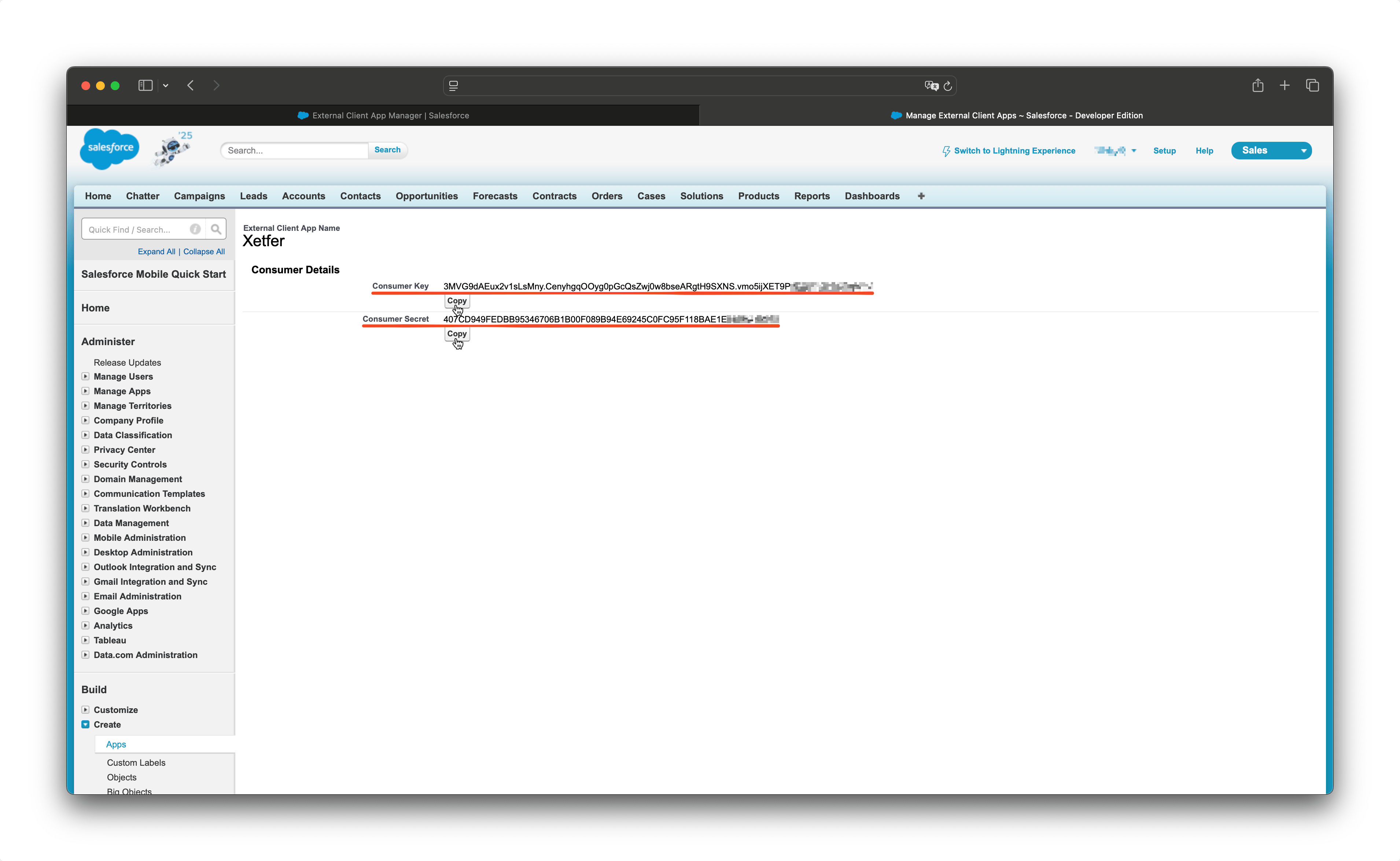The height and width of the screenshot is (861, 1400).
Task: Switch to External Client App Manager browser tab
Action: click(x=383, y=116)
